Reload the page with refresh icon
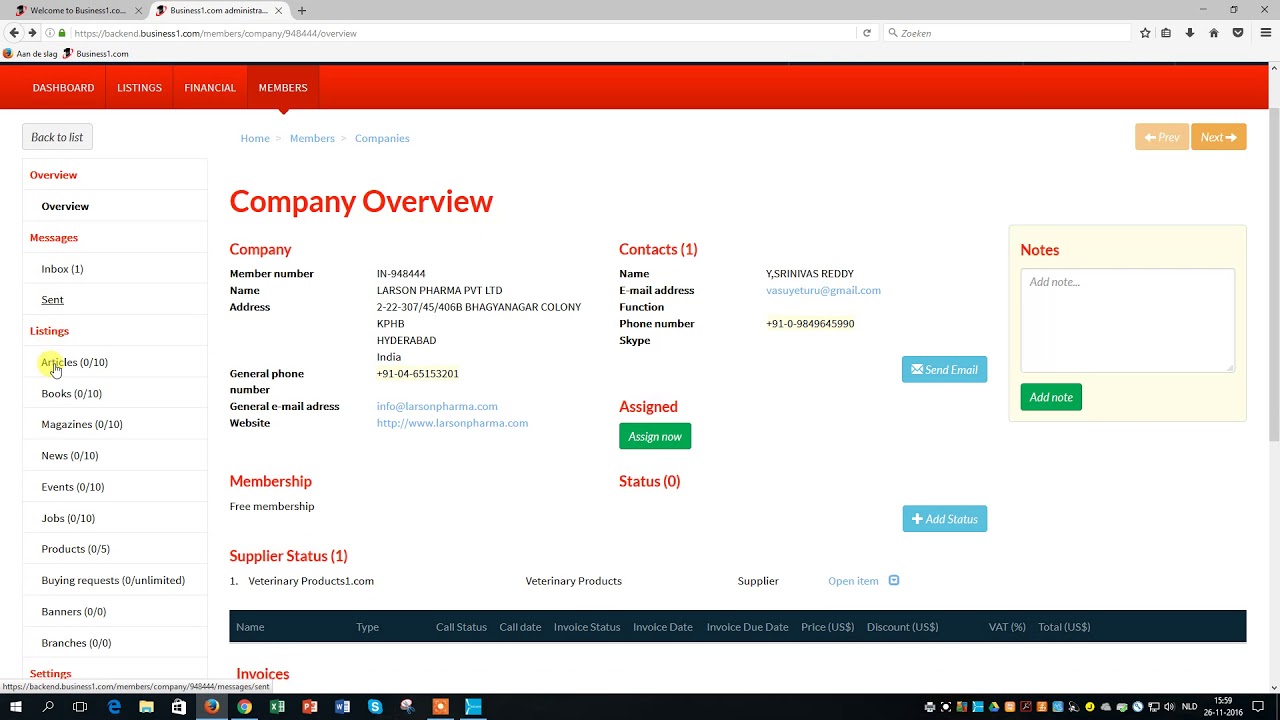This screenshot has width=1280, height=720. (x=867, y=33)
